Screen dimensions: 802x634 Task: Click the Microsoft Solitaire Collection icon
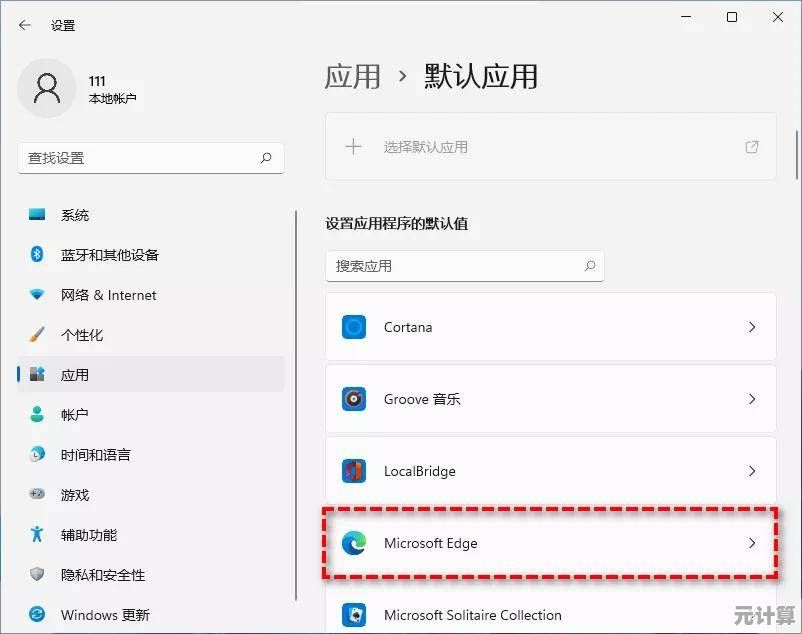point(354,614)
